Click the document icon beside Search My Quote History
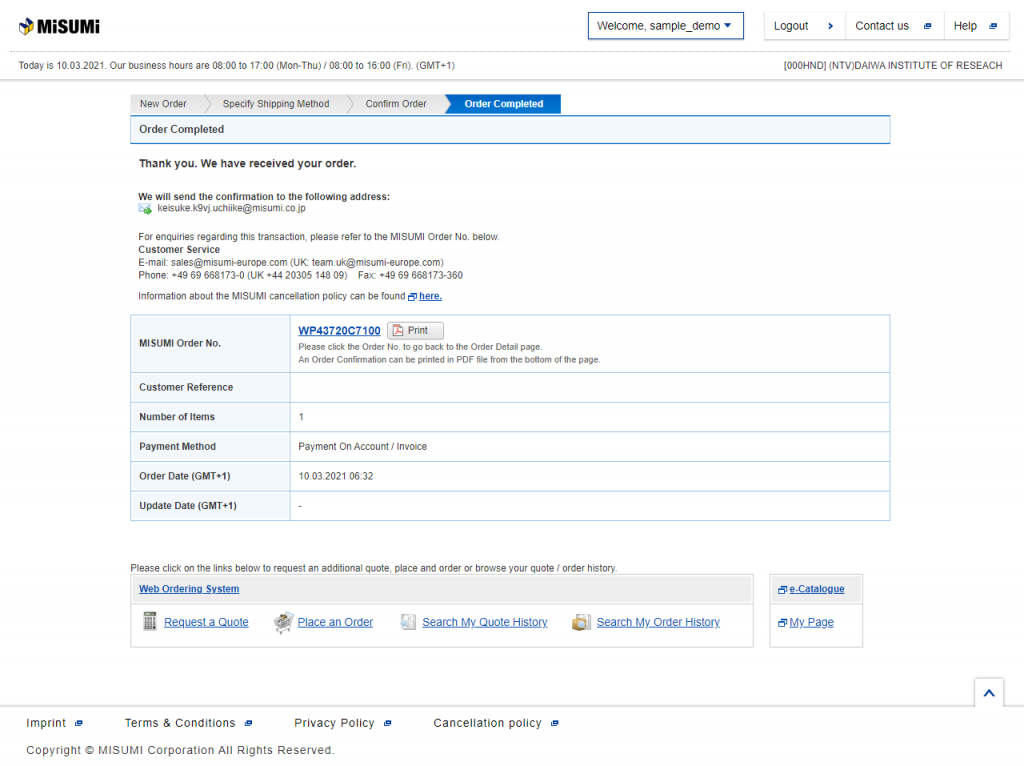Image resolution: width=1024 pixels, height=766 pixels. (408, 622)
